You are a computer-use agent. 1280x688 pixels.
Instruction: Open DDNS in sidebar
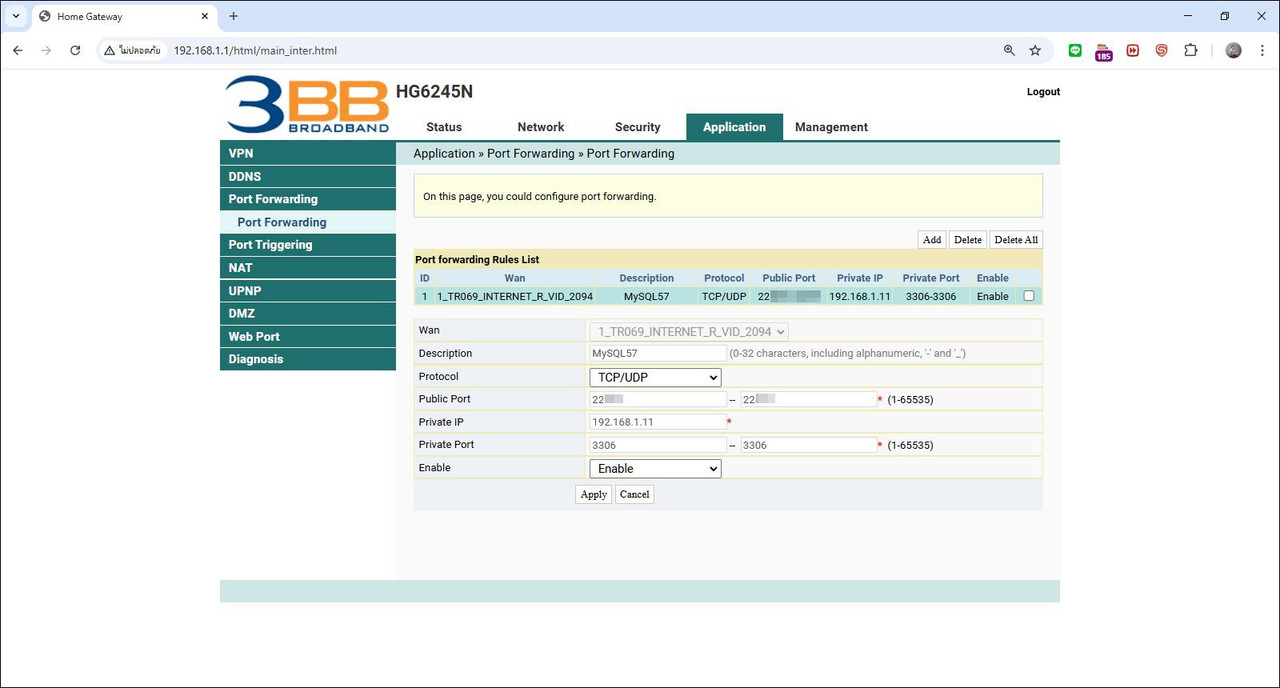point(308,177)
